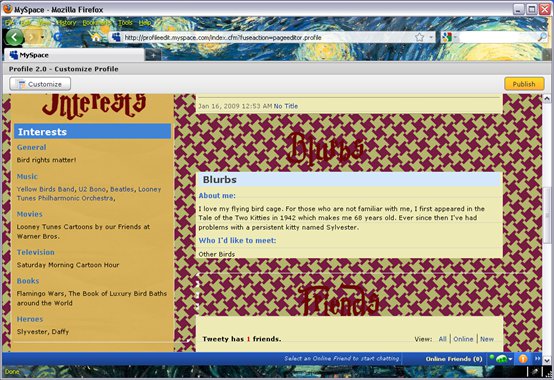View Online friends link
Viewport: 554px width, 380px height.
463,339
